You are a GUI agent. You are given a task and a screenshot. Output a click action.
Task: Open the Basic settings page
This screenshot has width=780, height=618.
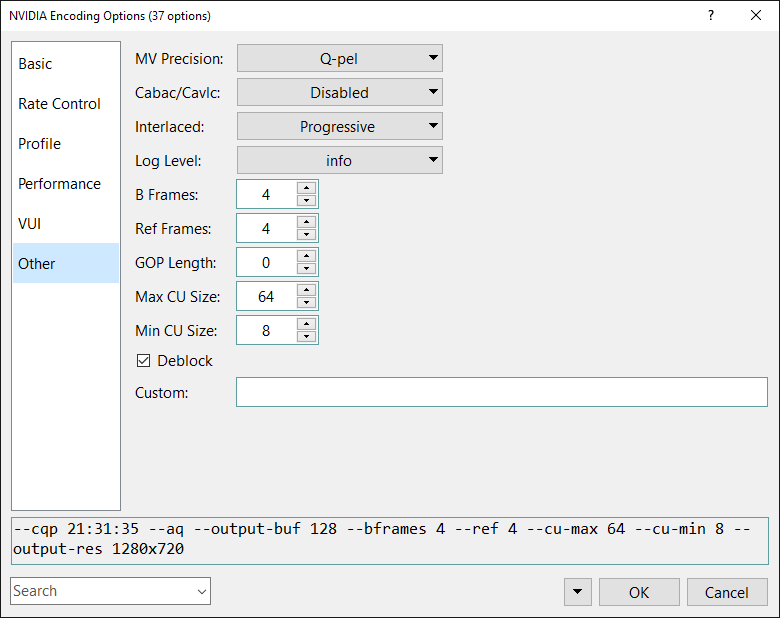pos(66,64)
